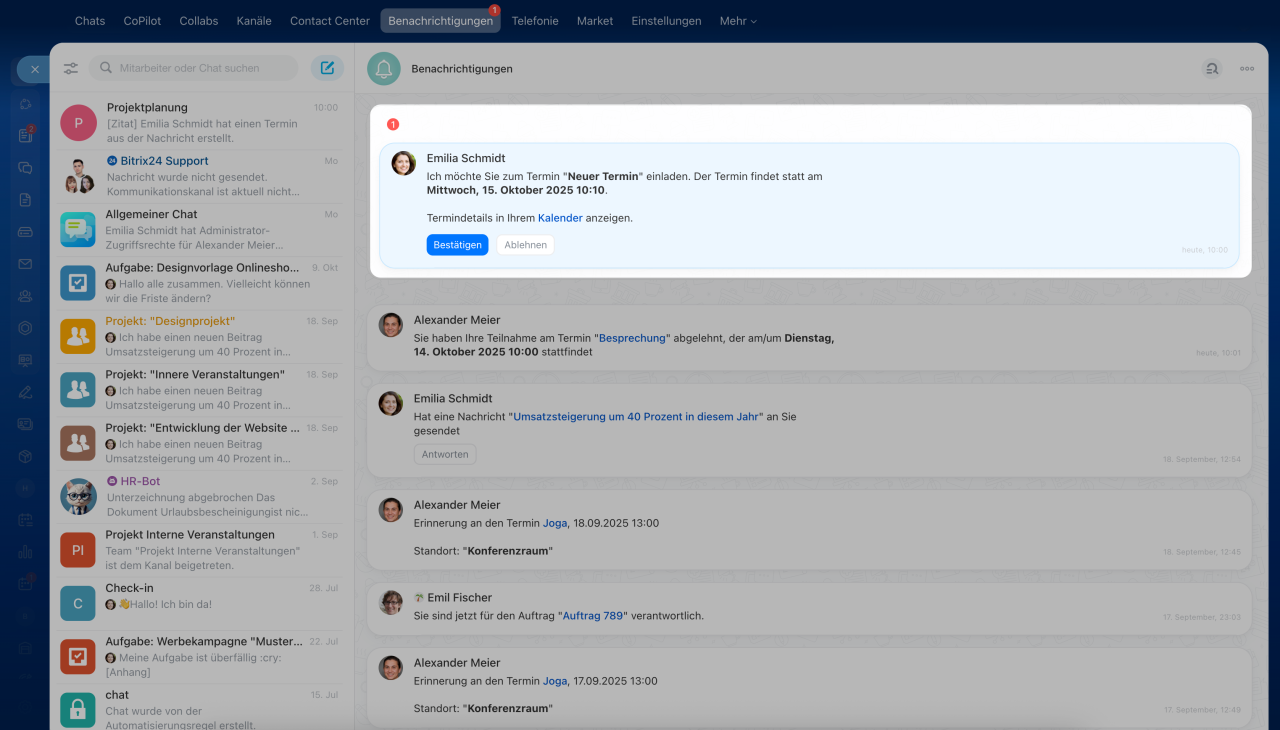Switch to the CoPilot tab
1280x730 pixels.
pos(142,21)
